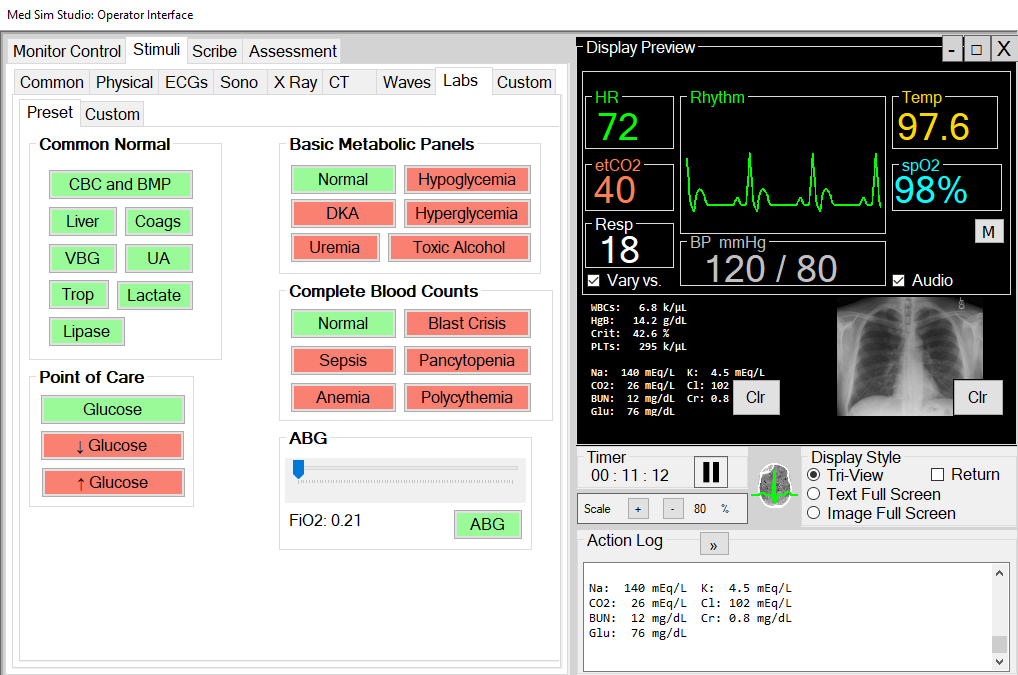
Task: Increase display scale with the plus button
Action: click(638, 508)
